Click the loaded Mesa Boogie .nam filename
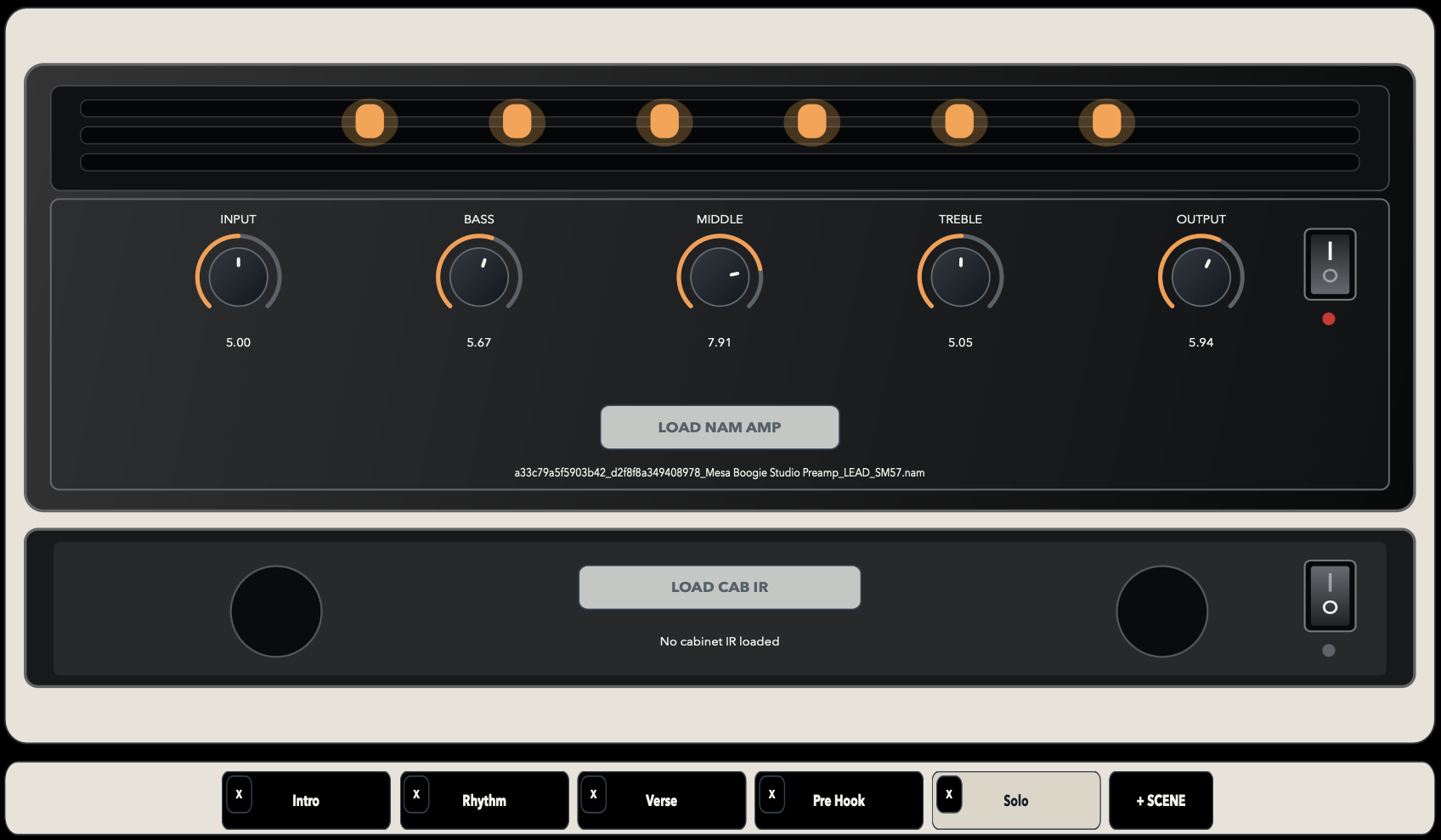This screenshot has width=1441, height=840. click(x=720, y=472)
